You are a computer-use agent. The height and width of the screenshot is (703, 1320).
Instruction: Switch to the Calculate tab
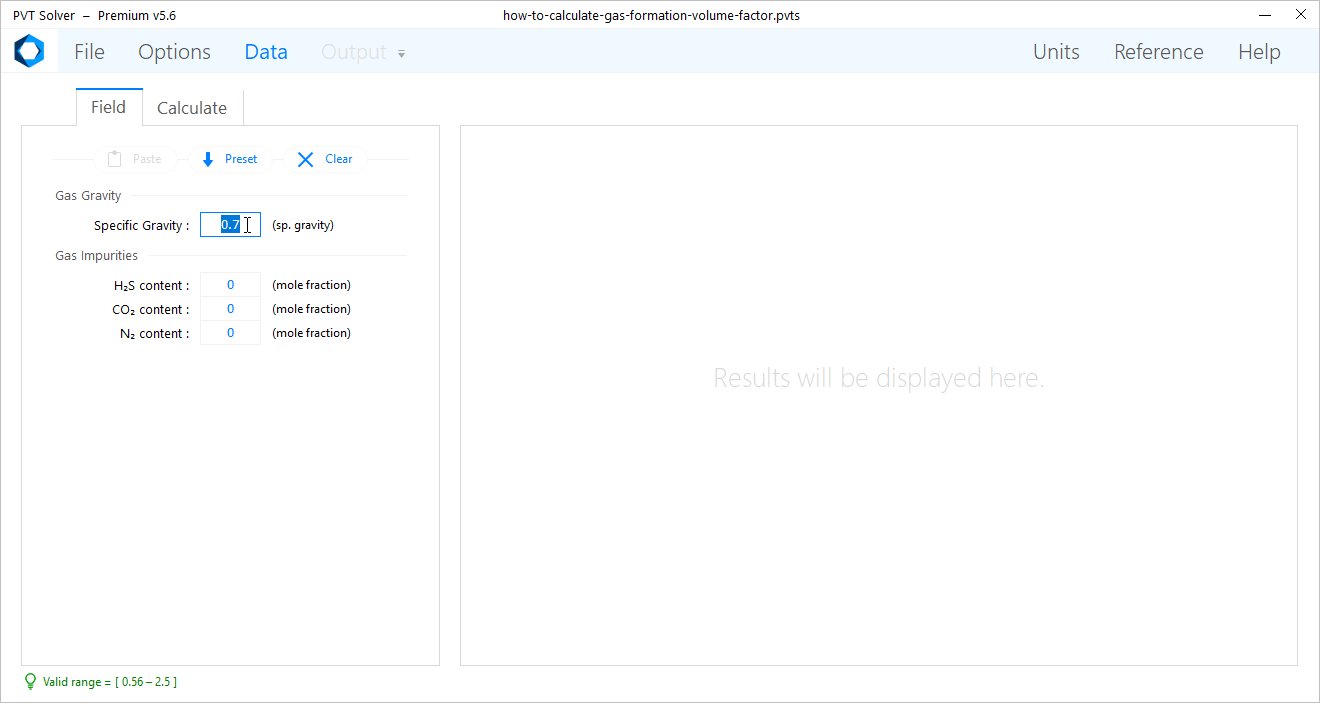[192, 108]
